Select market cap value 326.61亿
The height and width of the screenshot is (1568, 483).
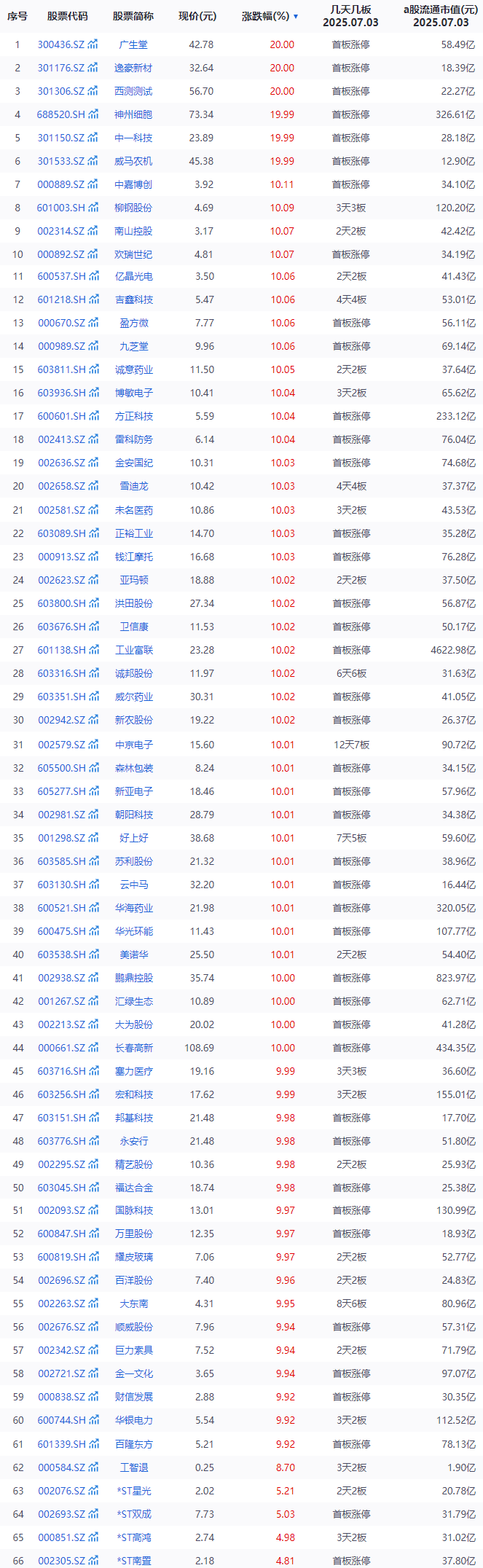455,114
